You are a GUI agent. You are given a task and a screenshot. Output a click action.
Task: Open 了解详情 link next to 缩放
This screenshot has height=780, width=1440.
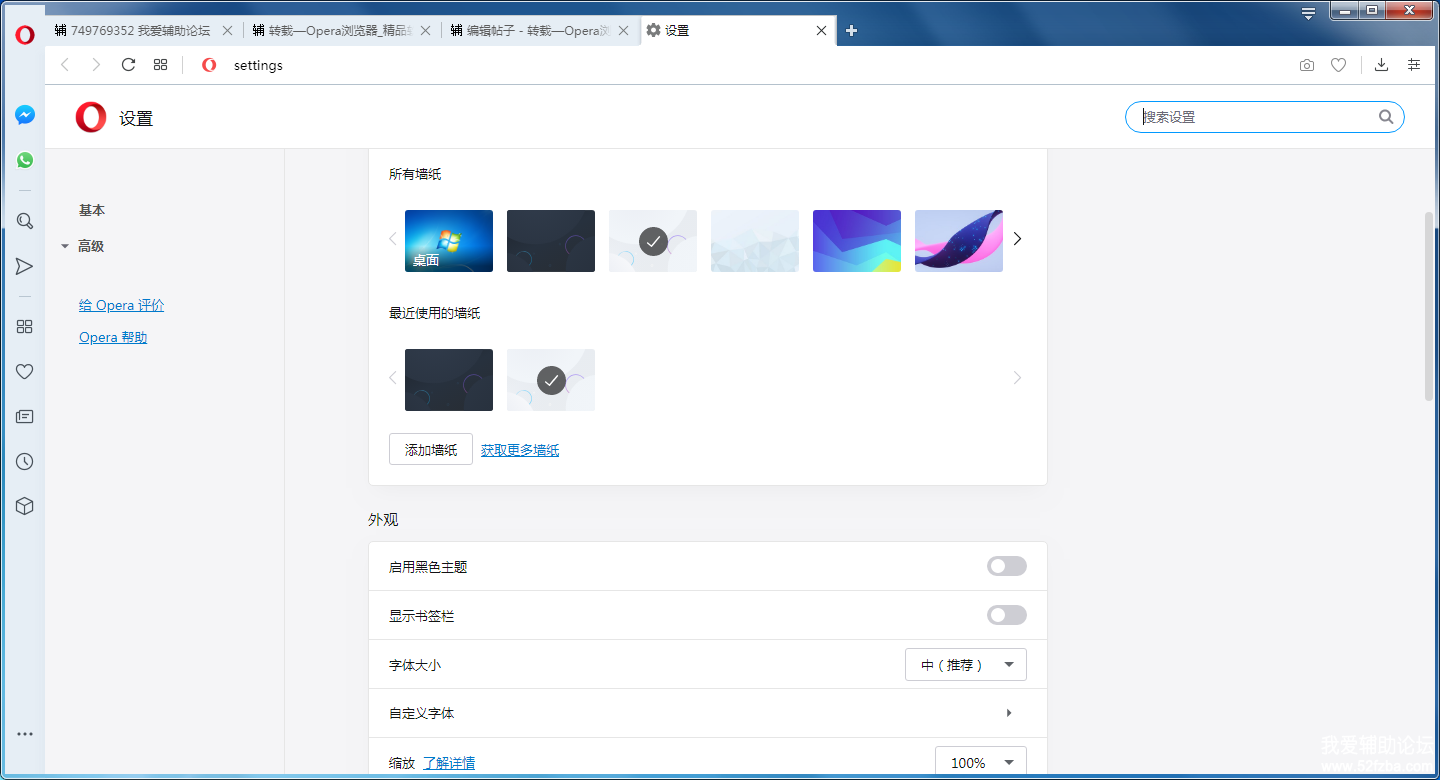pos(449,763)
